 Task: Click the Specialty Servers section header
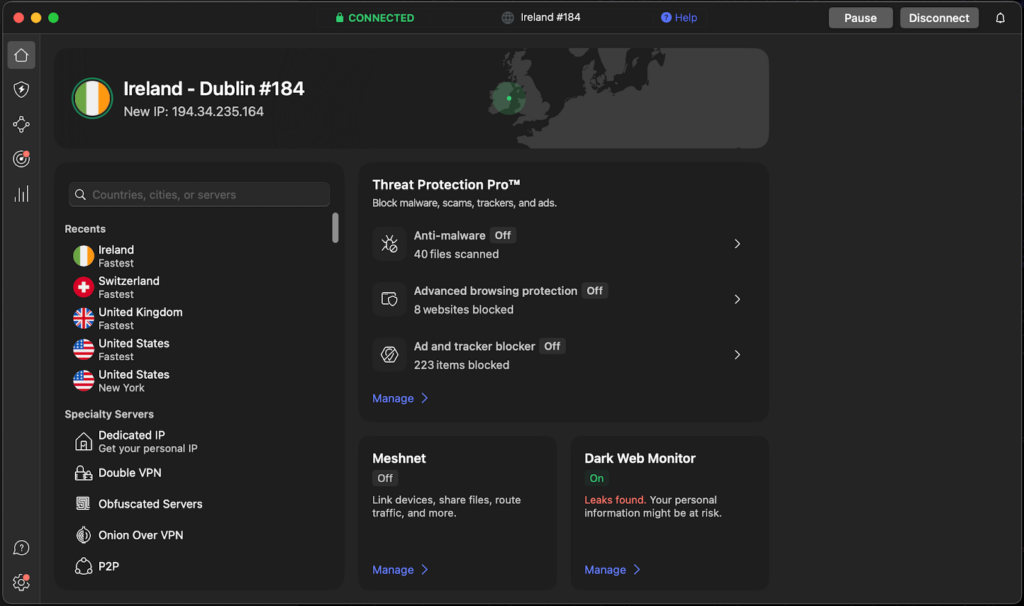coord(109,414)
